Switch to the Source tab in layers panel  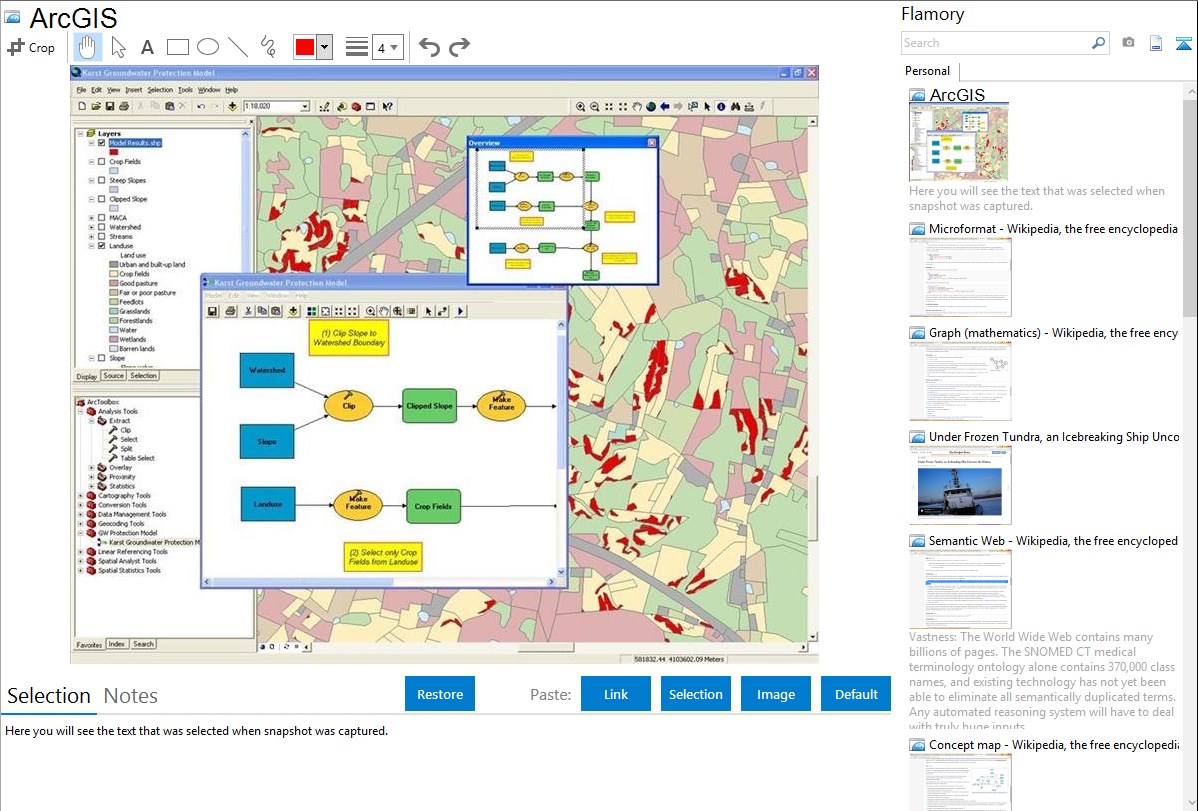[x=113, y=376]
